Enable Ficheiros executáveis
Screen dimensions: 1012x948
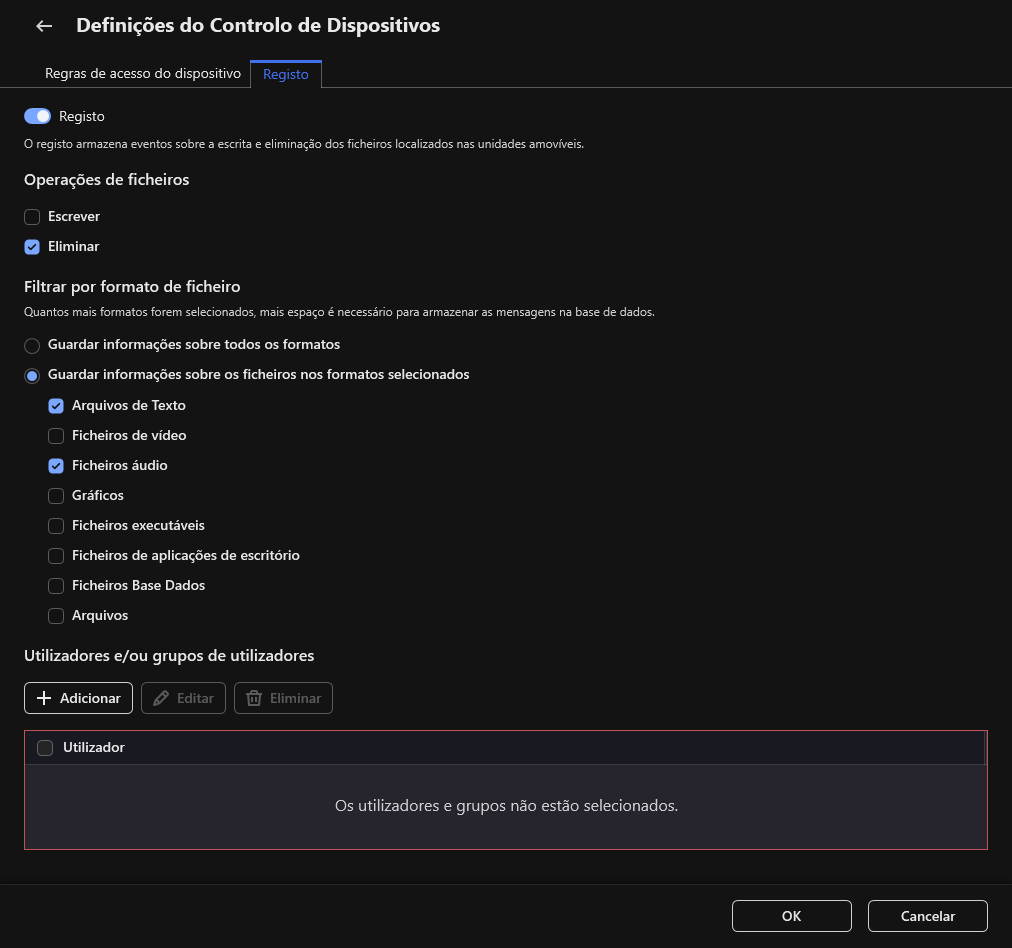[56, 525]
